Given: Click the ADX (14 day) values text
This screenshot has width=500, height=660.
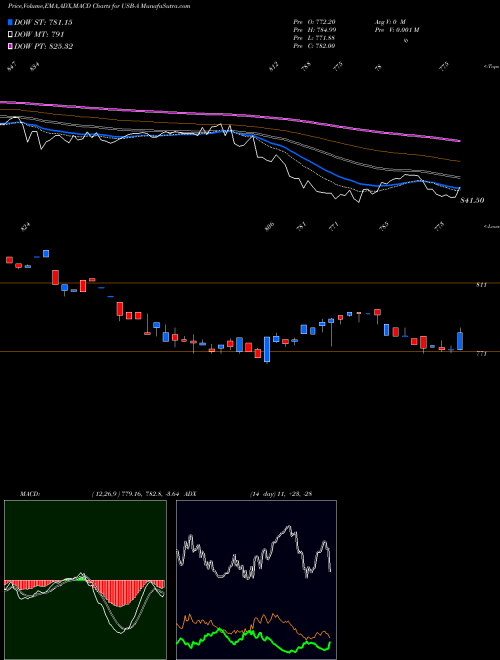Looking at the screenshot, I should pos(281,494).
